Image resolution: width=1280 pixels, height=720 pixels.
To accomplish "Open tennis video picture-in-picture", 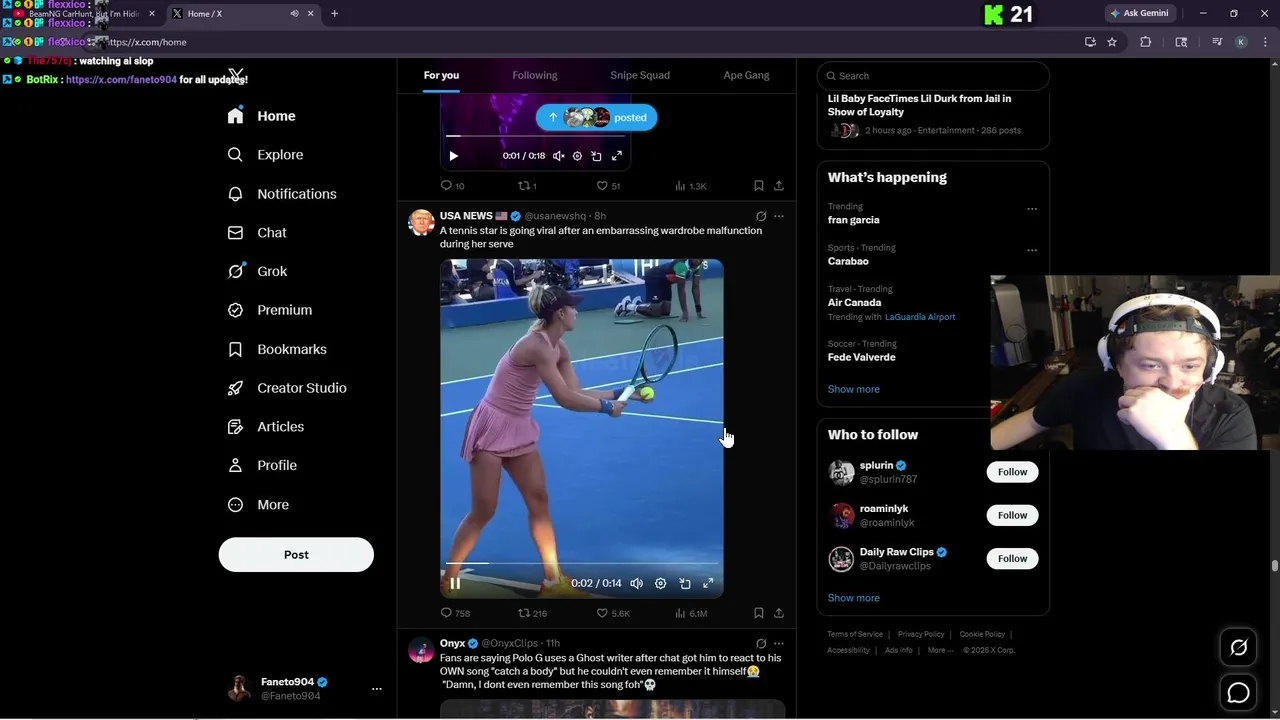I will click(x=685, y=583).
